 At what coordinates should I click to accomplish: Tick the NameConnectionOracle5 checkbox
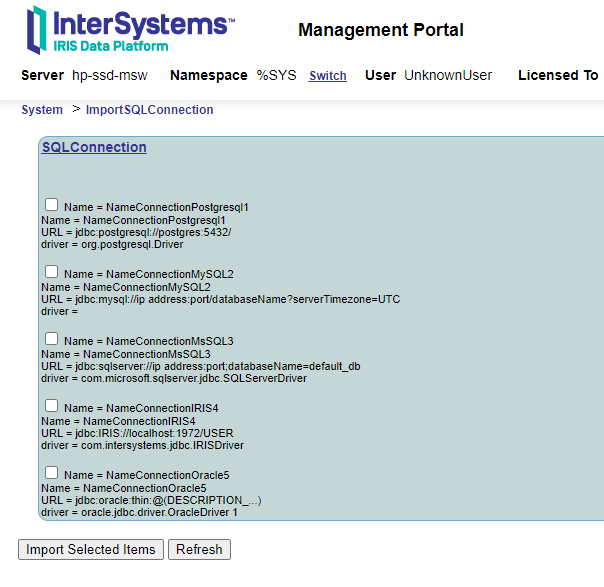pos(52,473)
